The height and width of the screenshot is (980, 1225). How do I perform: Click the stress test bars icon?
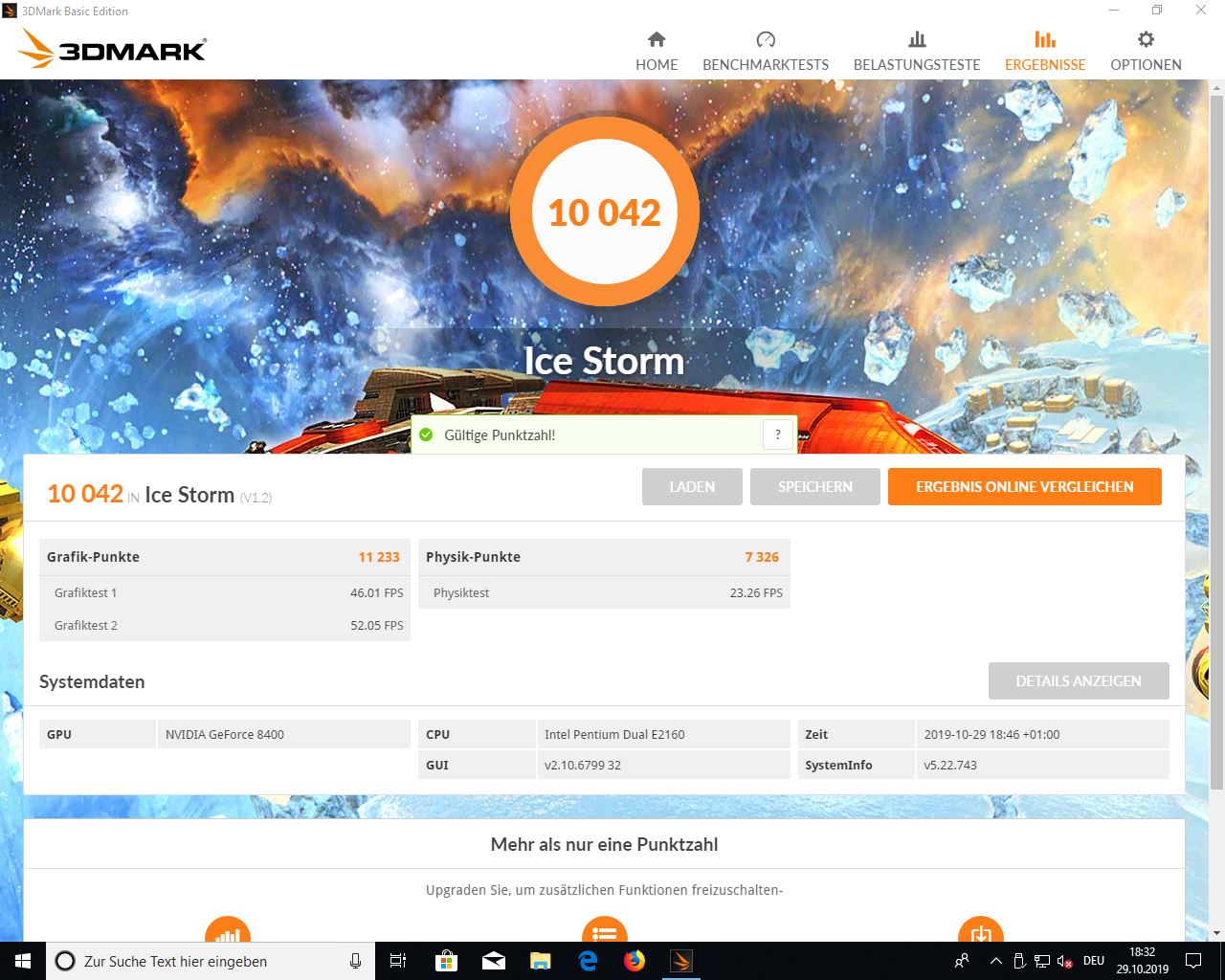point(917,39)
